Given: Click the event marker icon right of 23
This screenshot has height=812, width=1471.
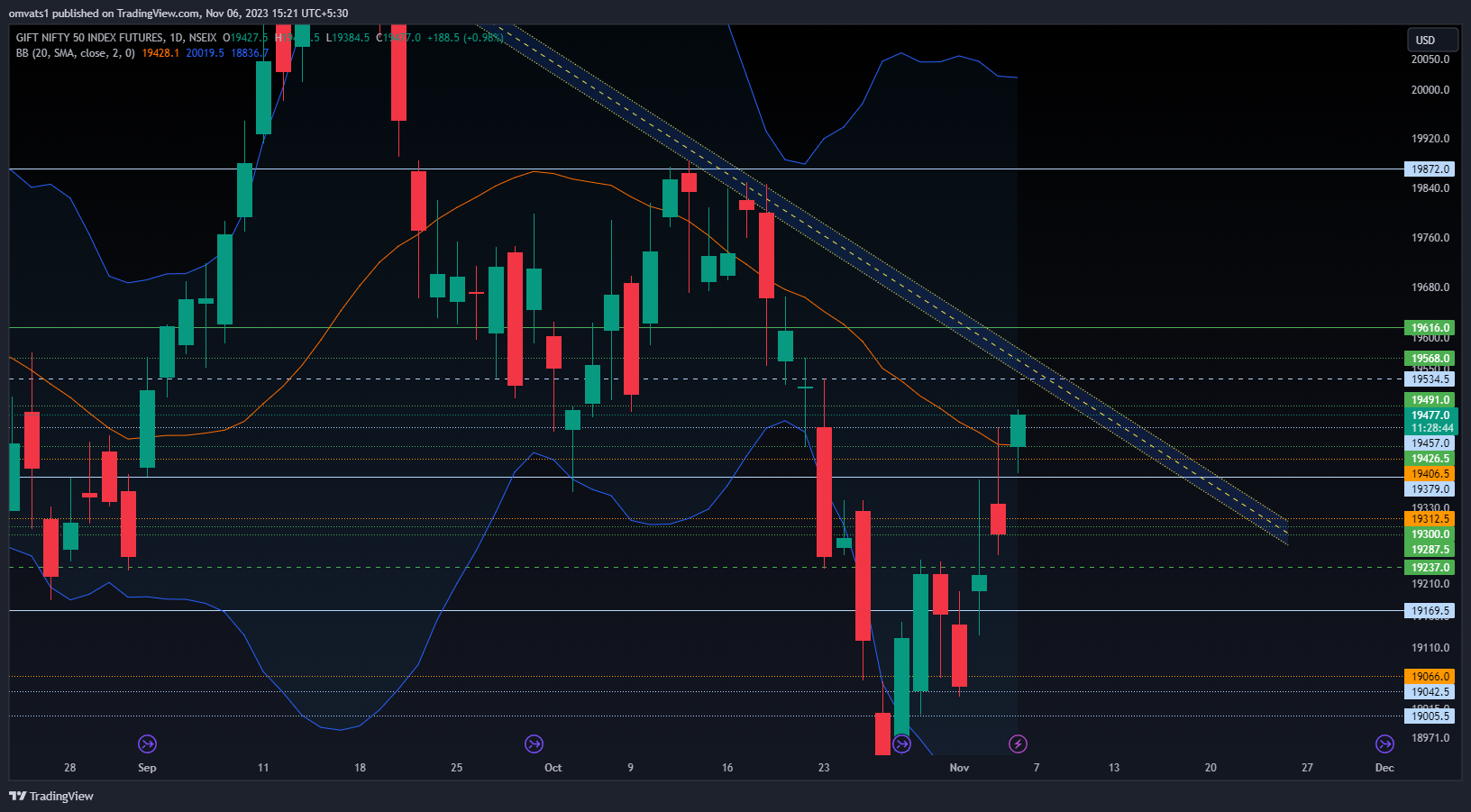Looking at the screenshot, I should 901,744.
